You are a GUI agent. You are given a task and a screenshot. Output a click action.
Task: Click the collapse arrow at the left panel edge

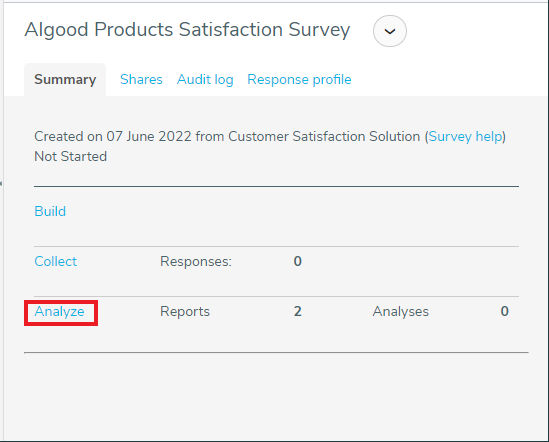coord(1,183)
